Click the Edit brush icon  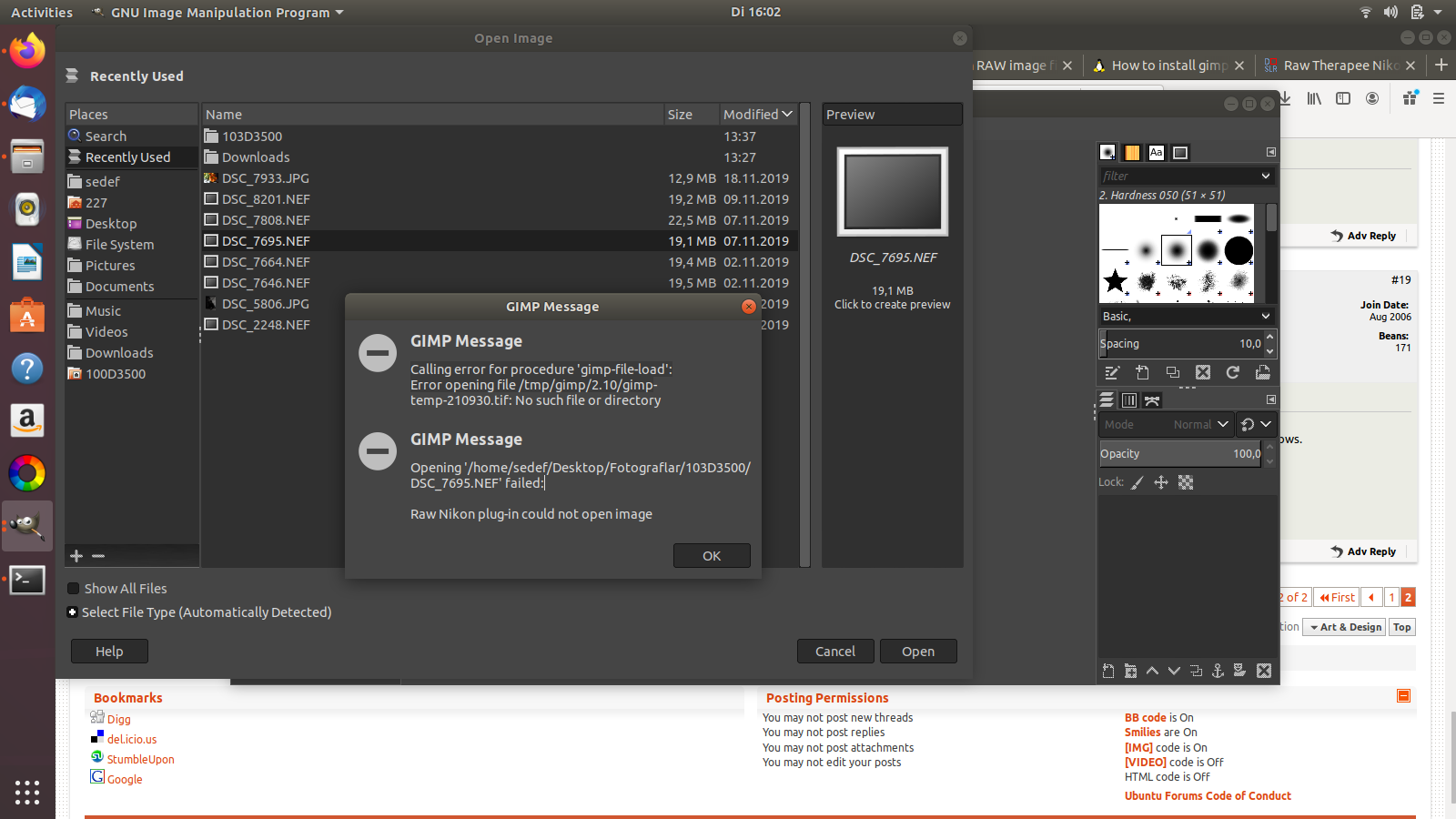point(1112,373)
